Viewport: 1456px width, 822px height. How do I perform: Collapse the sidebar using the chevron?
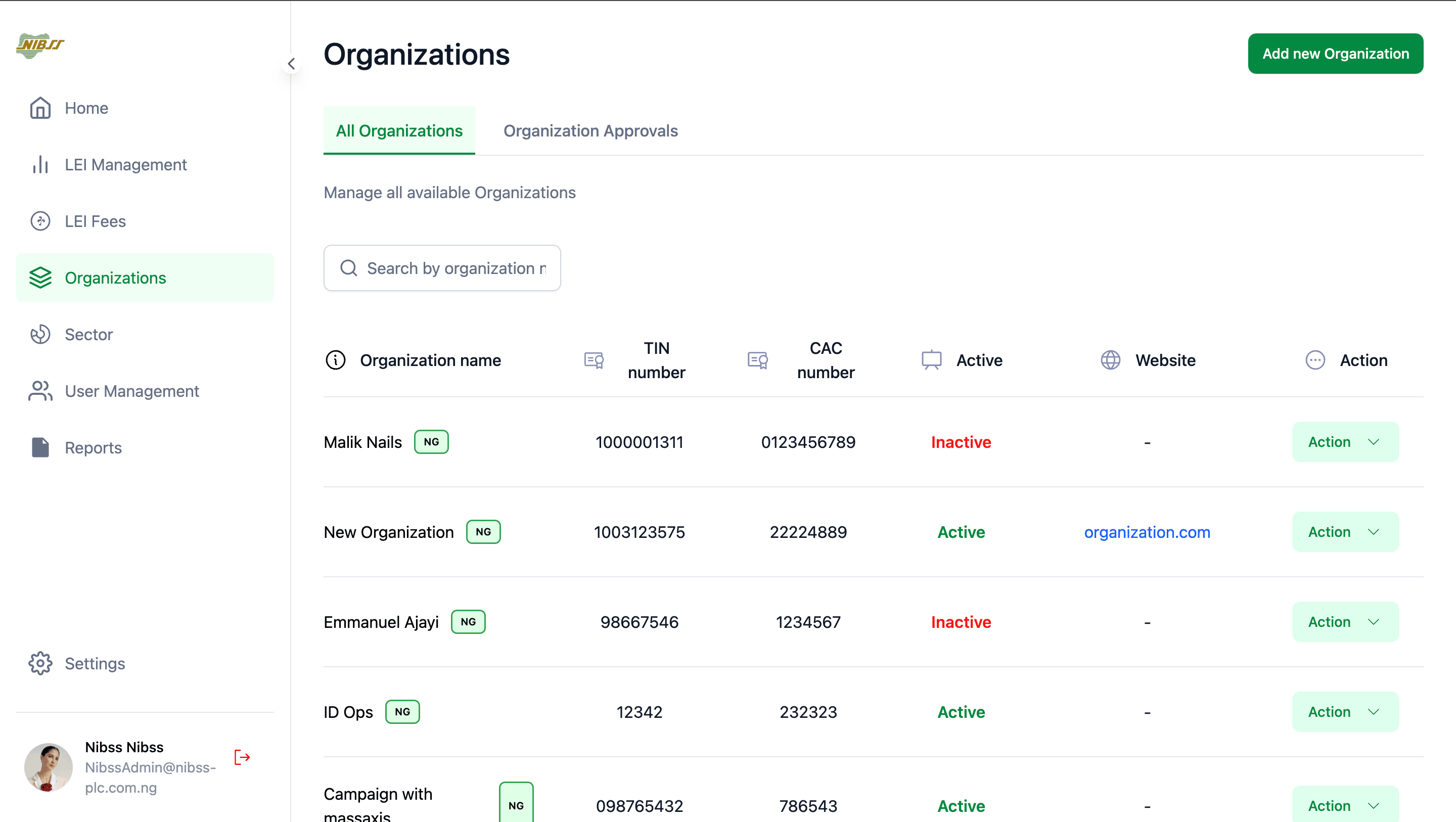click(x=292, y=63)
